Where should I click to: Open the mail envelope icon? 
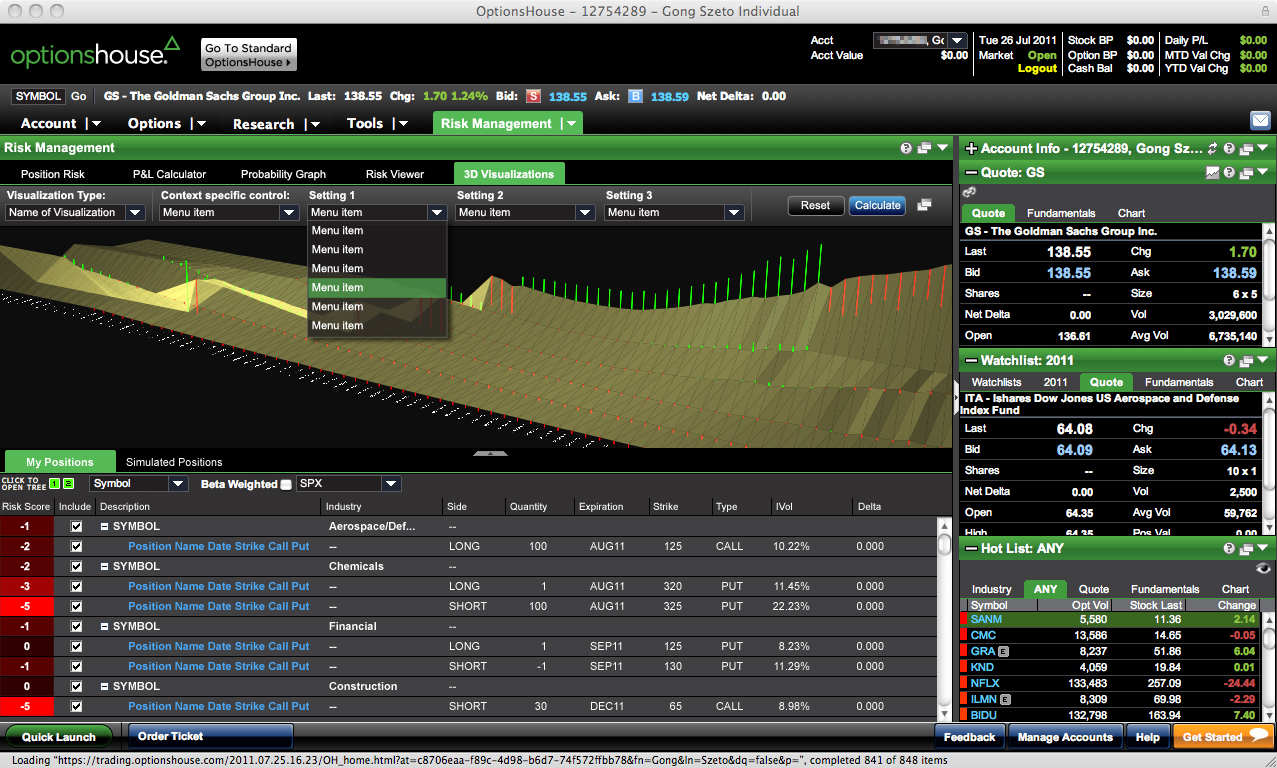(1260, 121)
